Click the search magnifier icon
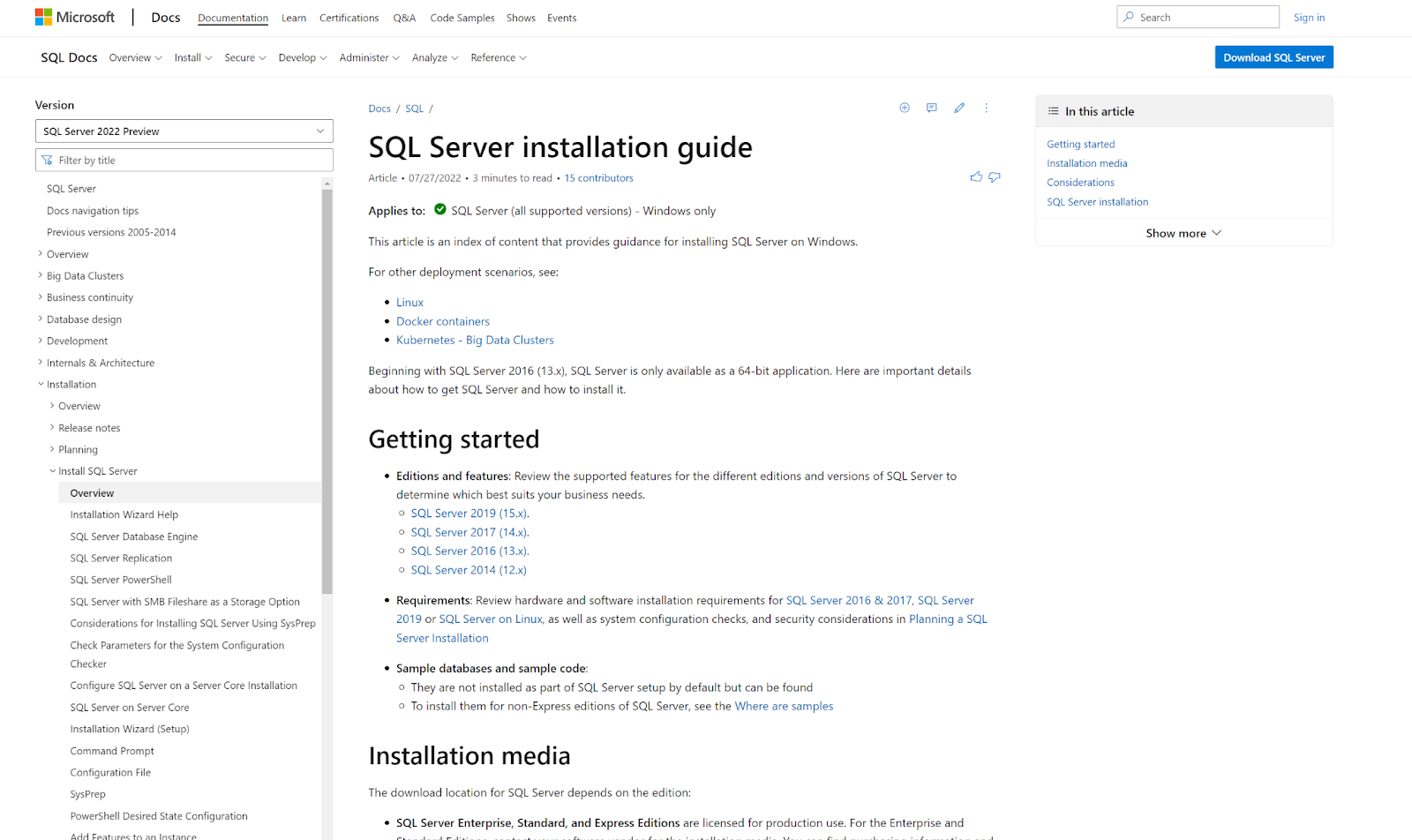1412x840 pixels. pyautogui.click(x=1129, y=16)
